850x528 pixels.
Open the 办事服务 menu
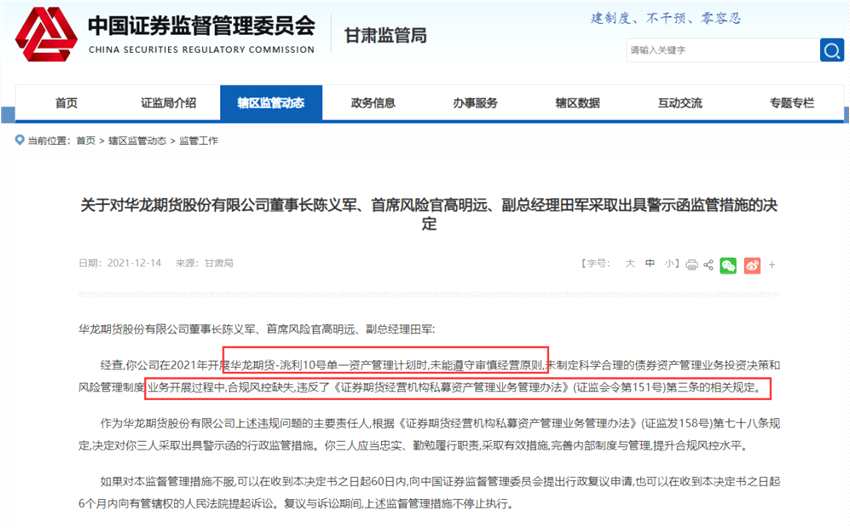(x=475, y=102)
